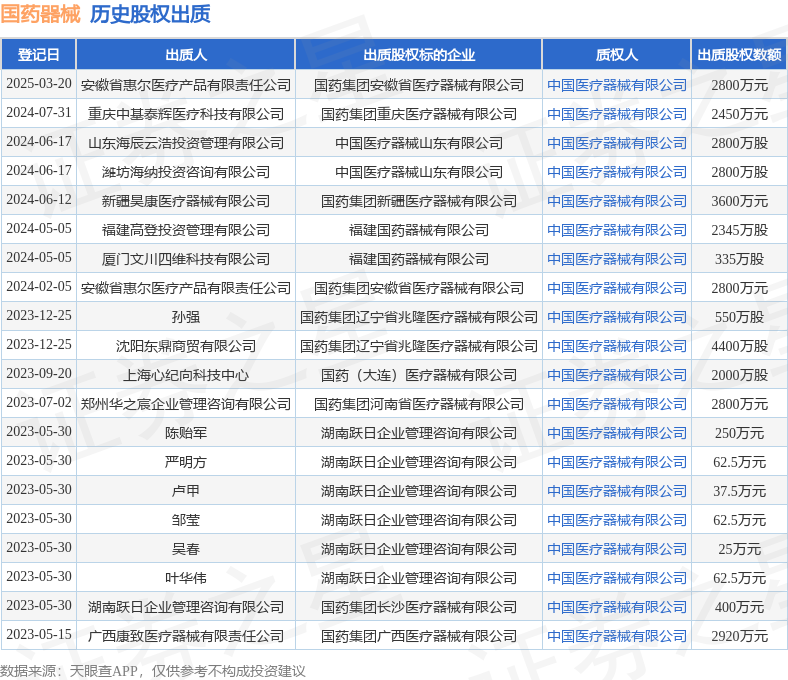The width and height of the screenshot is (788, 680).
Task: Click pledgor 重庆中基泰辉医疗科技有限公司
Action: pyautogui.click(x=186, y=114)
